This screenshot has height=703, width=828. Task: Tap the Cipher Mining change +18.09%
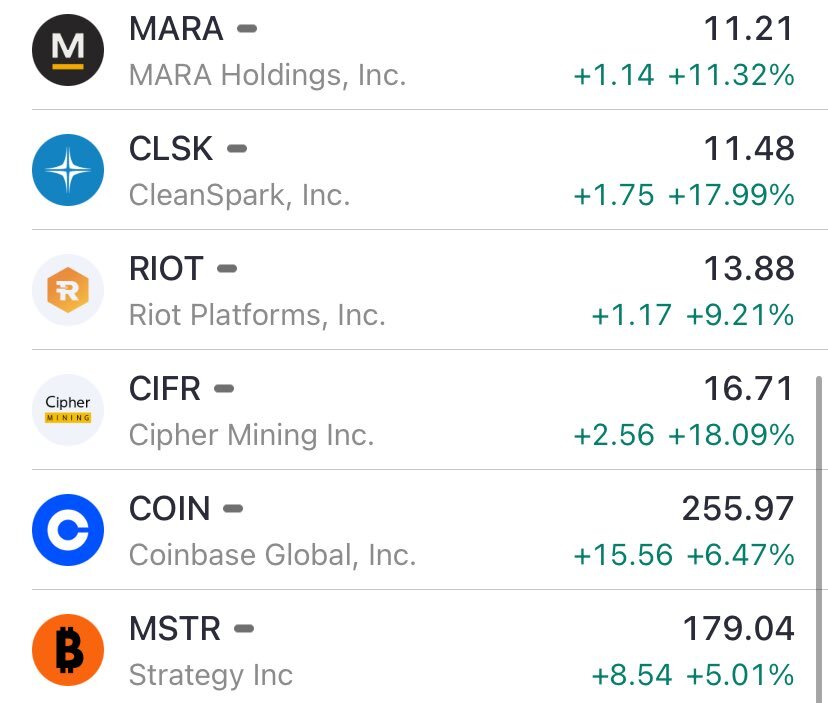click(x=731, y=435)
